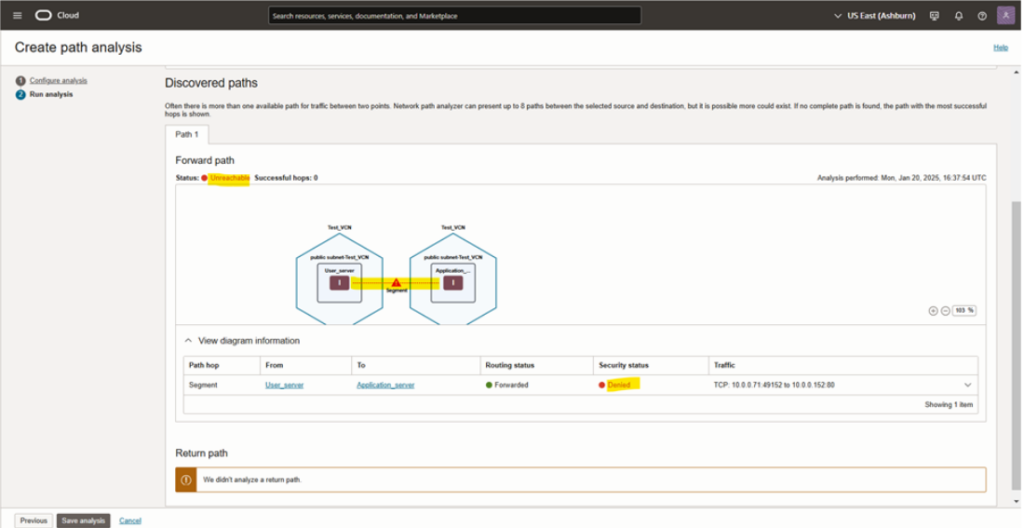1024x528 pixels.
Task: Open the user profile avatar
Action: (x=1004, y=16)
